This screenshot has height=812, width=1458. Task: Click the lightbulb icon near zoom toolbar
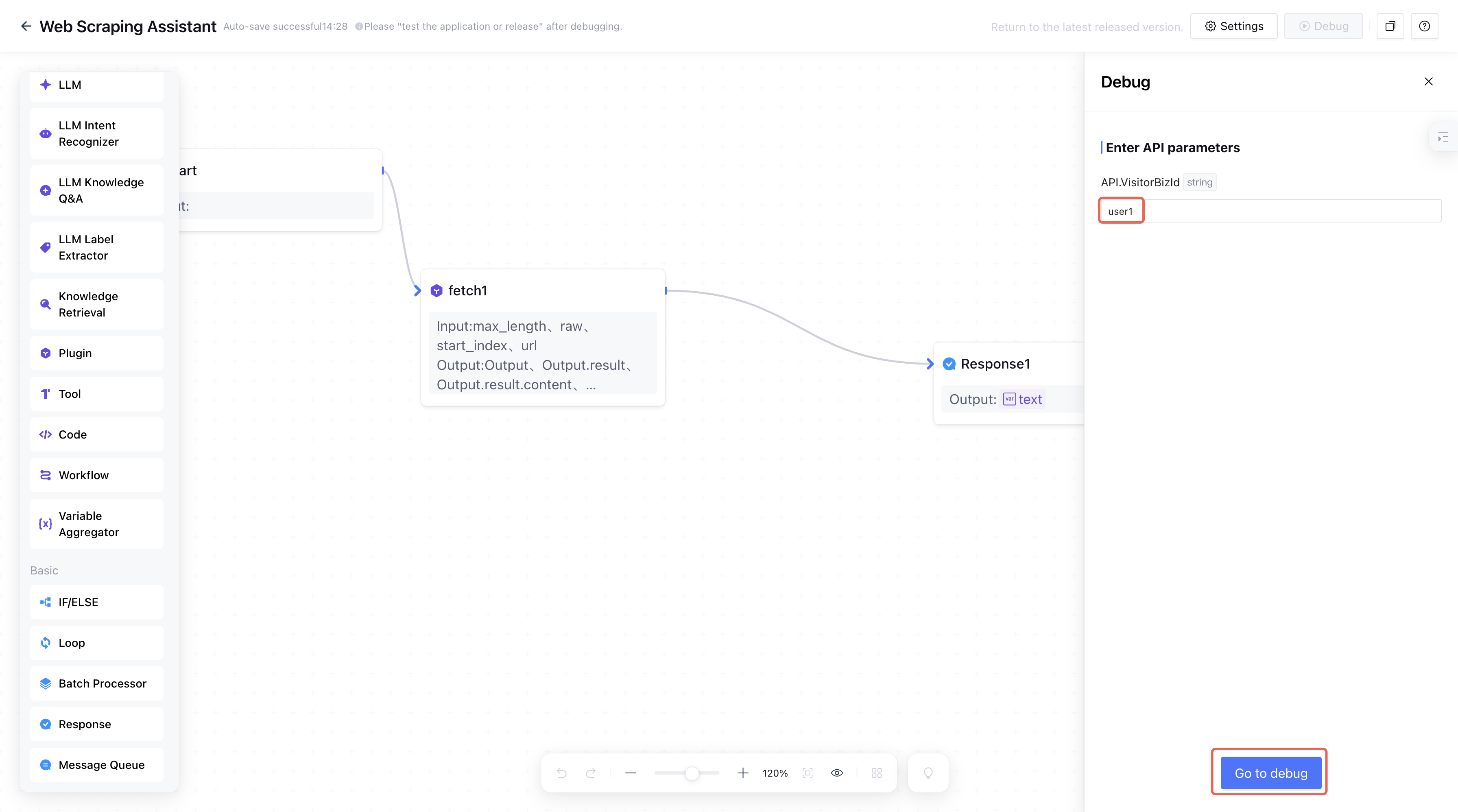pos(928,773)
